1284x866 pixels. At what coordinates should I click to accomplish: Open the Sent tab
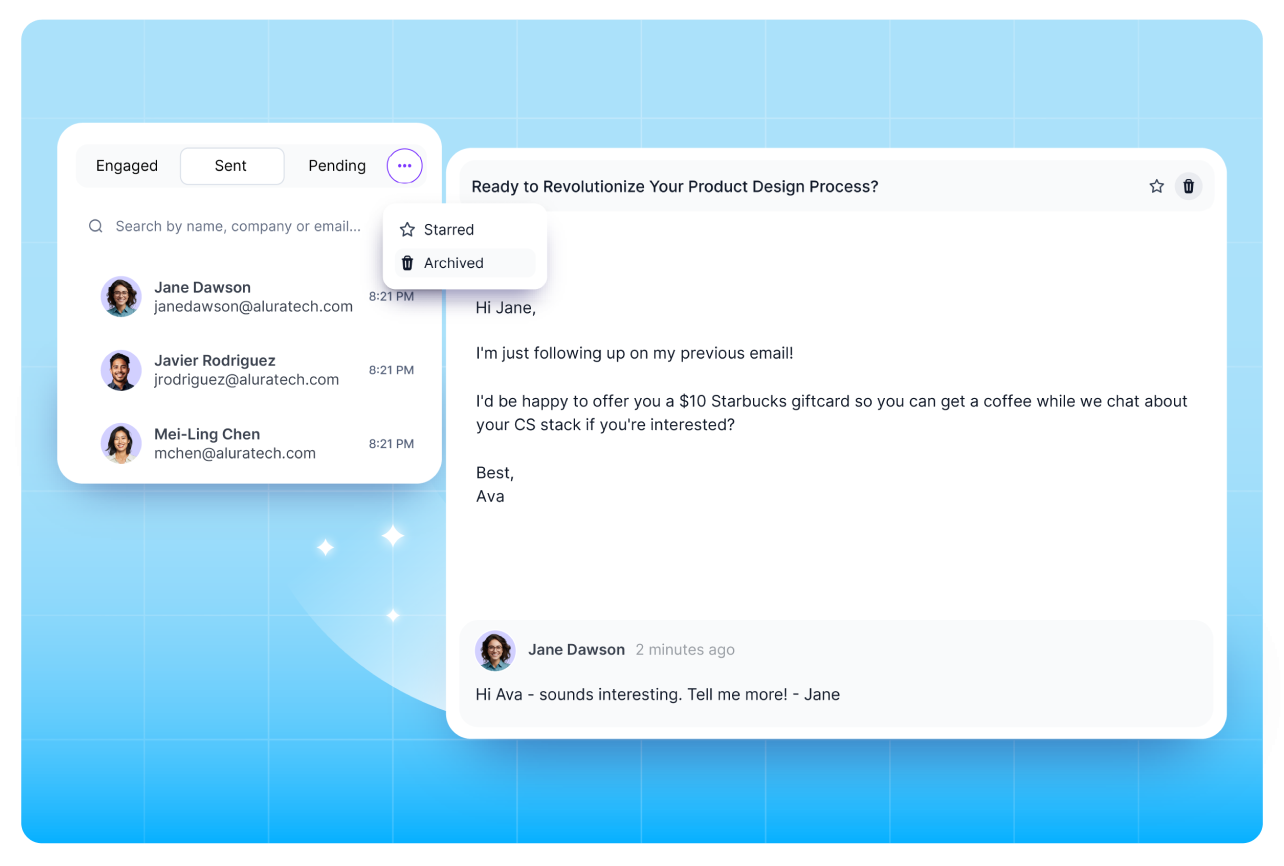tap(231, 166)
